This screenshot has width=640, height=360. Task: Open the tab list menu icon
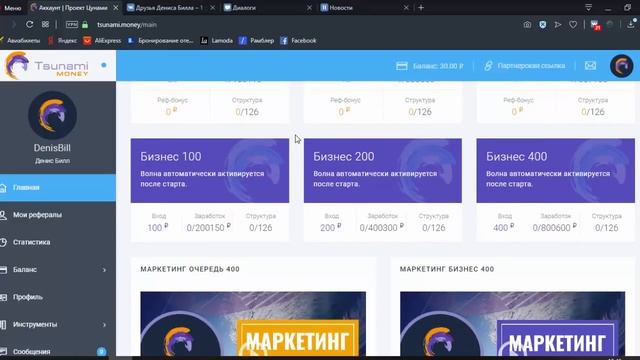pyautogui.click(x=588, y=7)
